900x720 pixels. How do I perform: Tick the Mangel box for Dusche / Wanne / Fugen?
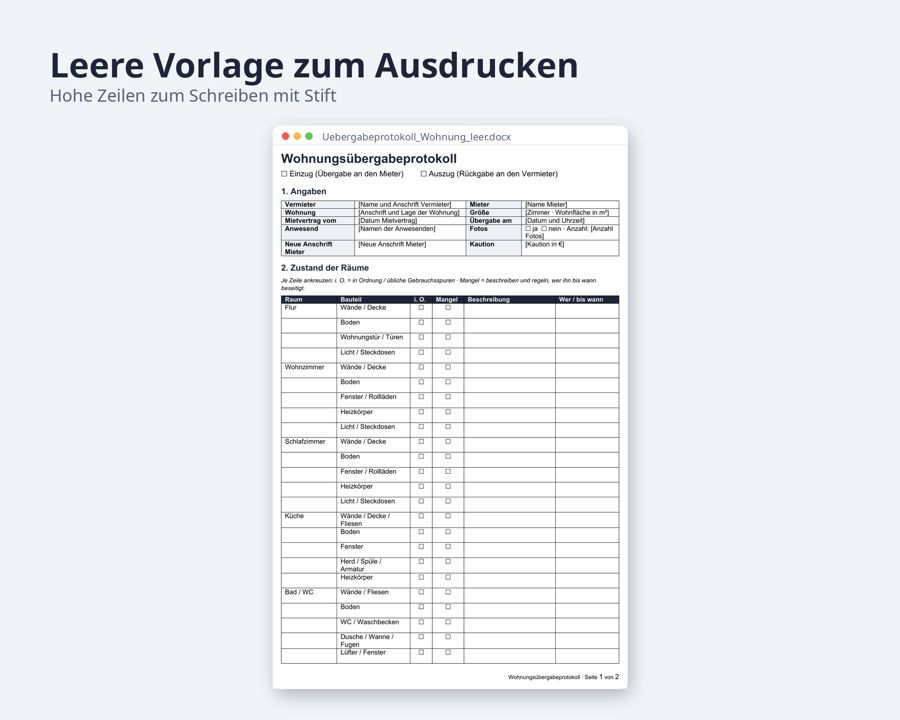point(448,637)
